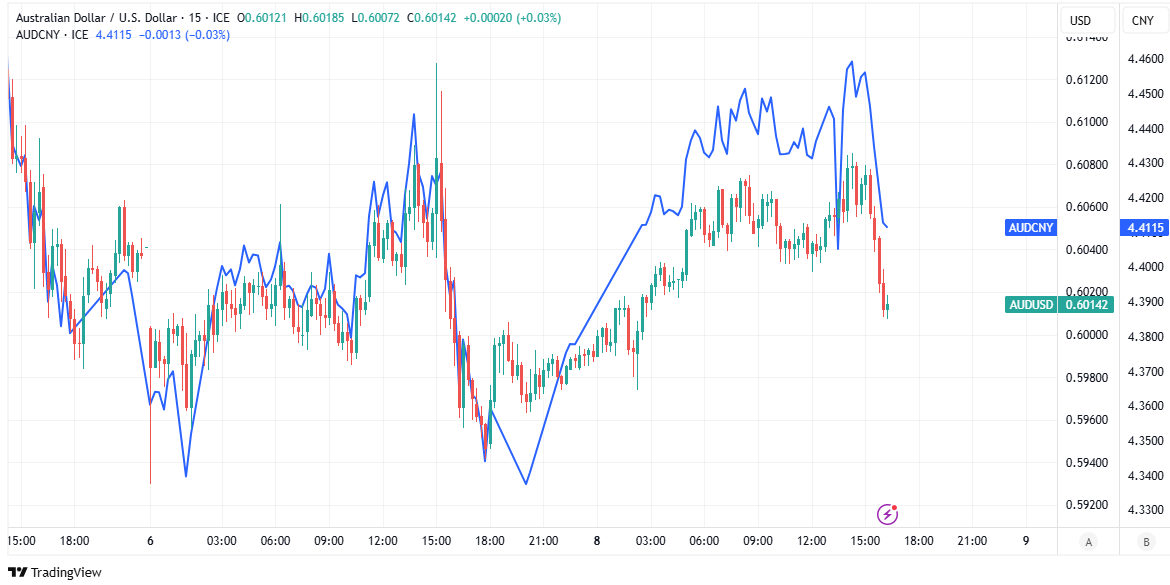Click the blue AUDCNY series label
The image size is (1170, 585).
1030,228
